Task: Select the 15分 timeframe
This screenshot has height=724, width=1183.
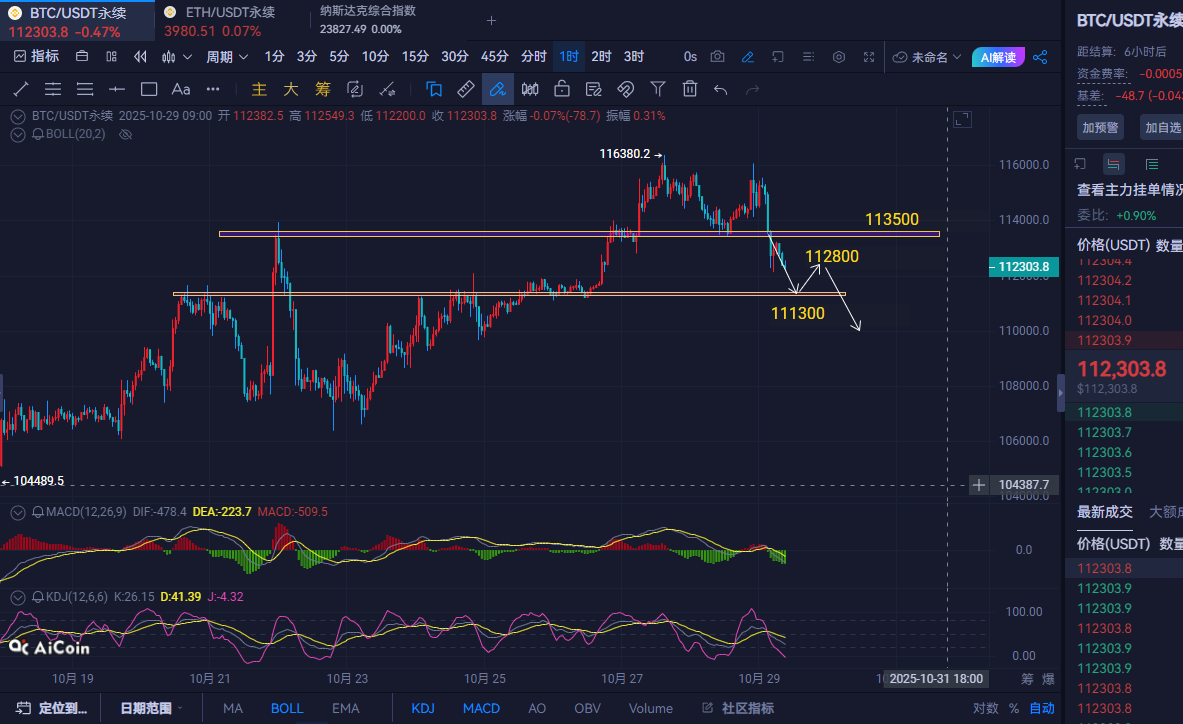Action: pos(415,57)
